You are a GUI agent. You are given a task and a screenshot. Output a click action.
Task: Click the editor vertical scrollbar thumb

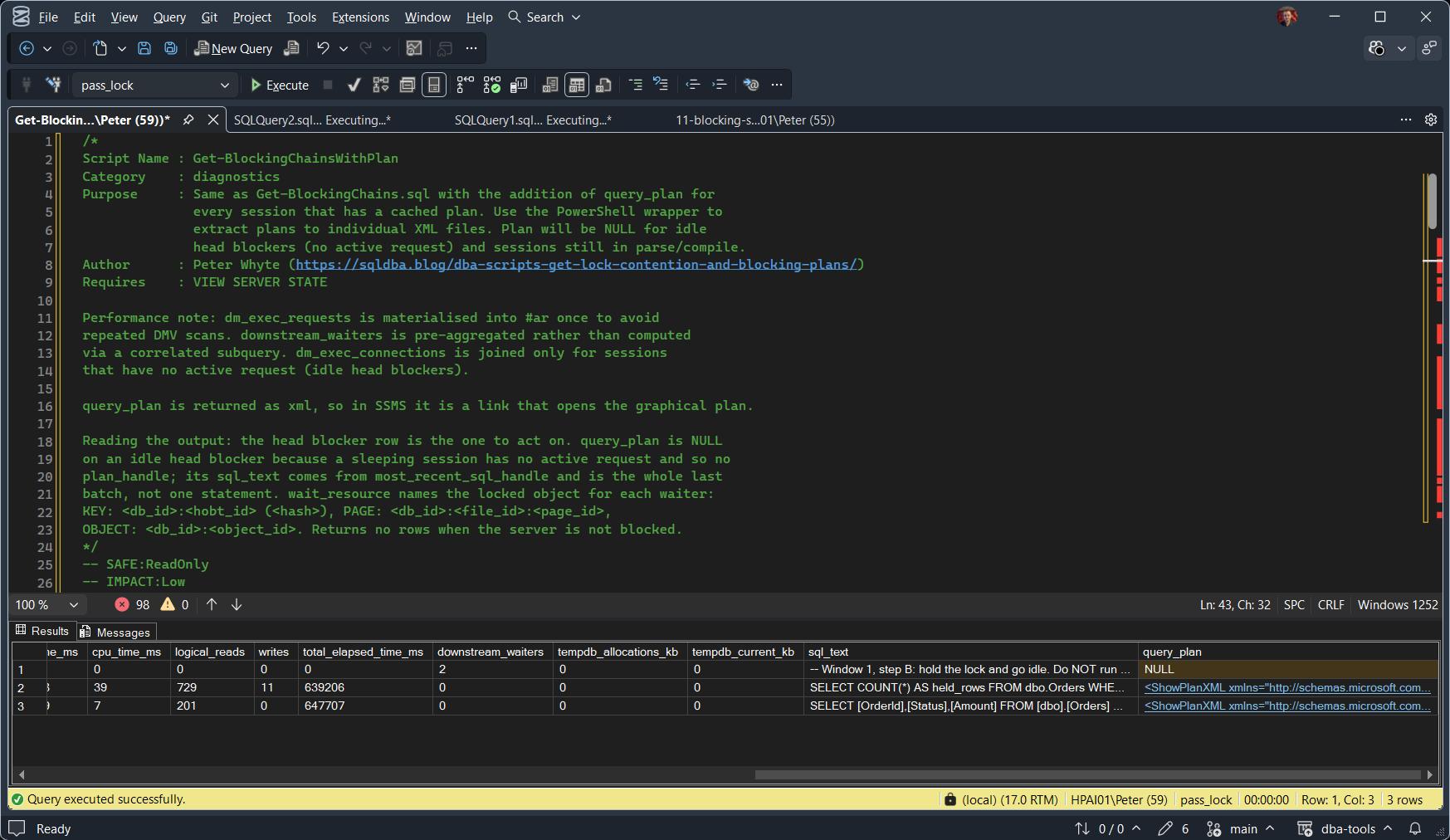pyautogui.click(x=1432, y=201)
